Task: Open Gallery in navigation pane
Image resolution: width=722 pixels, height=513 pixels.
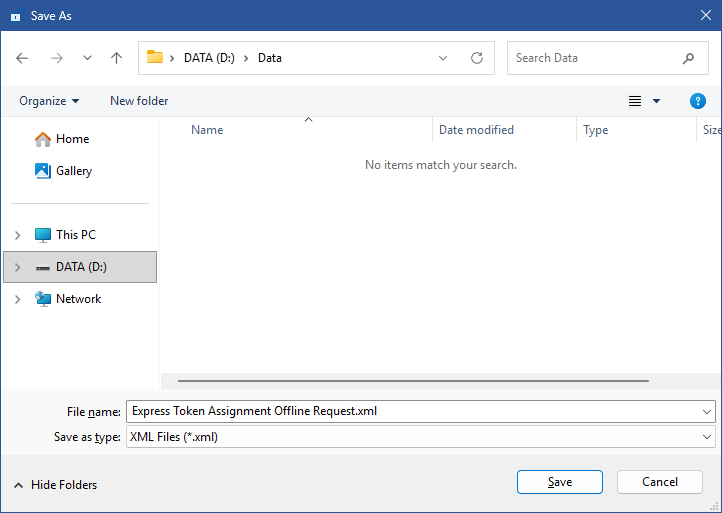Action: [x=74, y=171]
